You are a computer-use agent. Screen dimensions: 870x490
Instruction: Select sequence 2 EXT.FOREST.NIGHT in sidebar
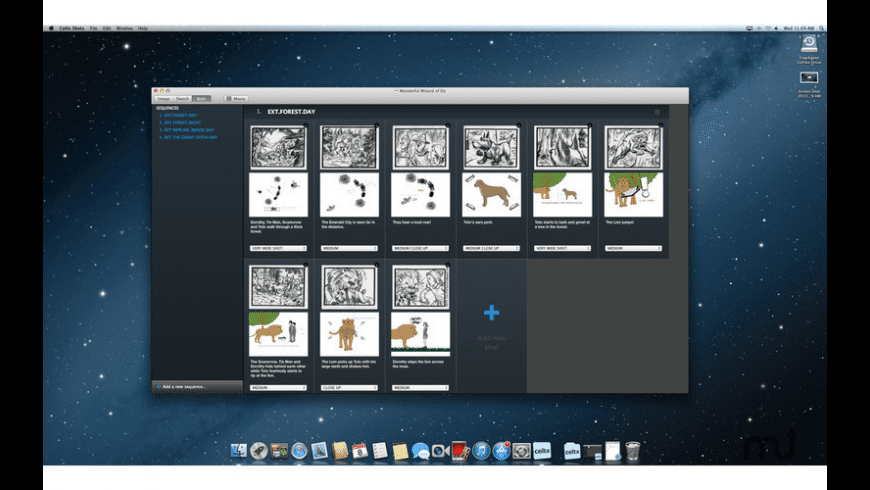click(180, 123)
